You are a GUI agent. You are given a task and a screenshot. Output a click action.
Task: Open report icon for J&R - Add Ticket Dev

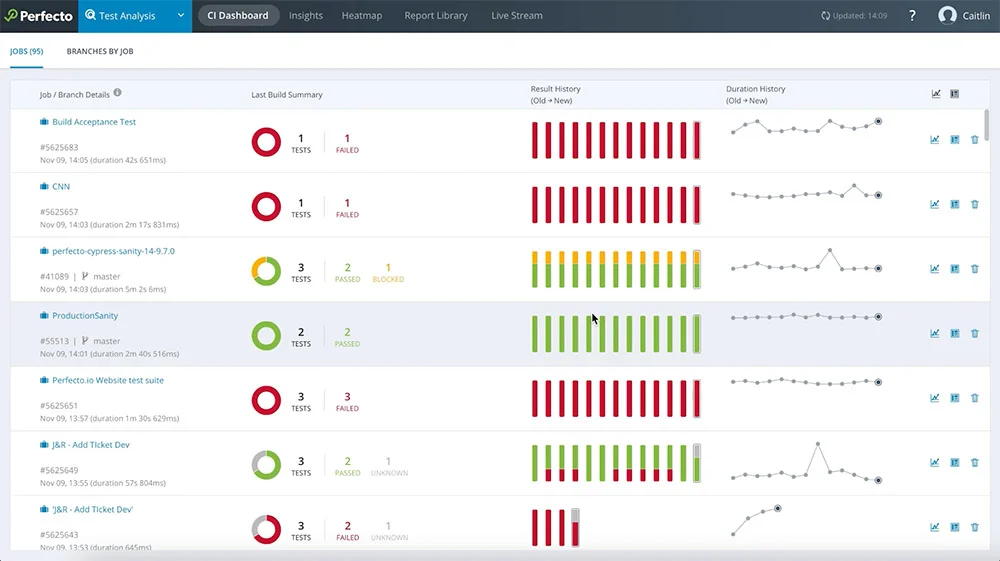(955, 463)
